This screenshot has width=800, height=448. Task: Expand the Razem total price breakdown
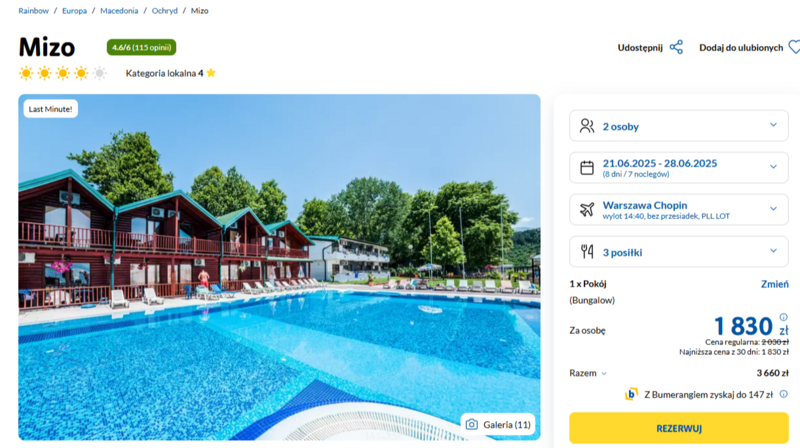click(588, 373)
